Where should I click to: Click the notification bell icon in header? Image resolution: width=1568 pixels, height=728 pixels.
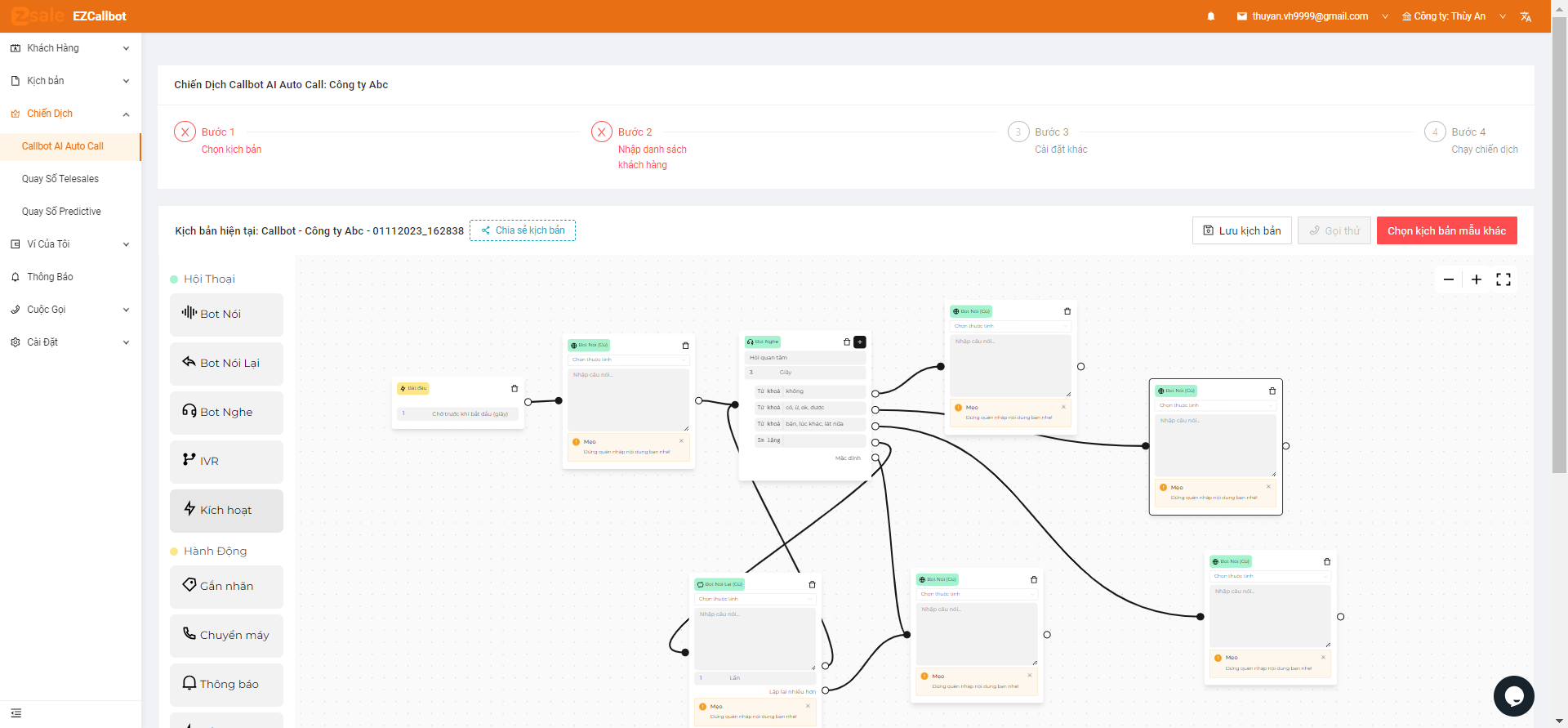pos(1211,16)
